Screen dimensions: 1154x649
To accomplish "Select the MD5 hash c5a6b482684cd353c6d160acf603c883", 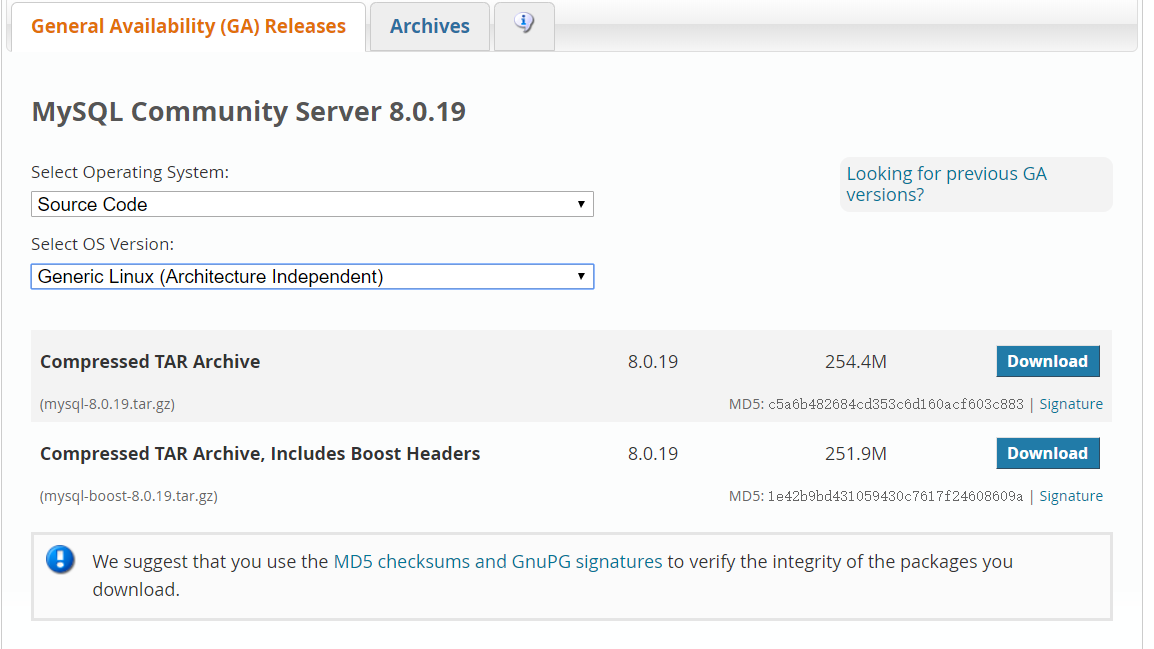I will tap(896, 404).
